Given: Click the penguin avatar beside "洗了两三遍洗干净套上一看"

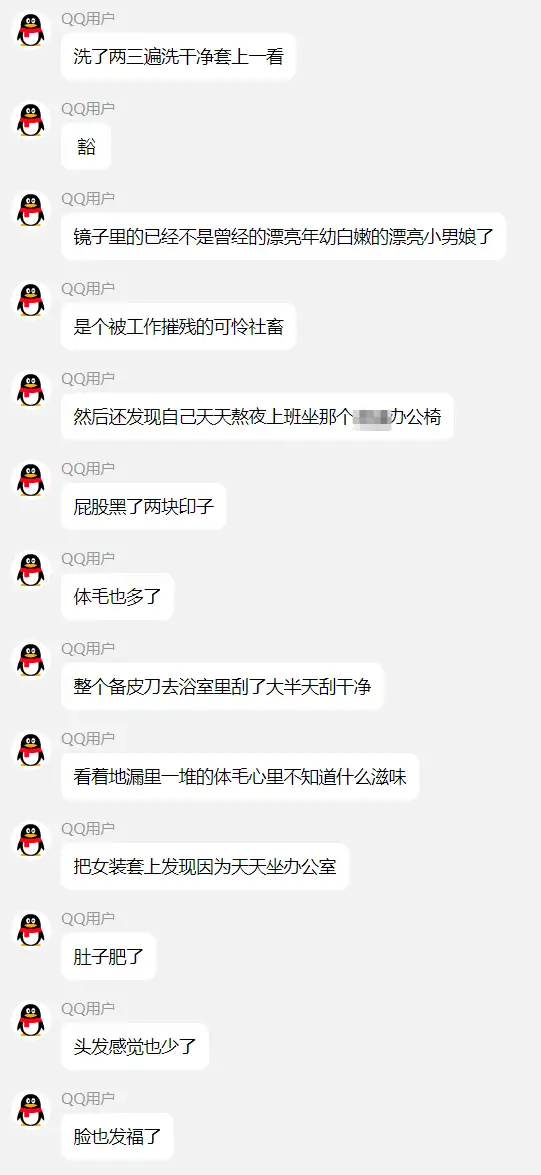Looking at the screenshot, I should pyautogui.click(x=31, y=30).
